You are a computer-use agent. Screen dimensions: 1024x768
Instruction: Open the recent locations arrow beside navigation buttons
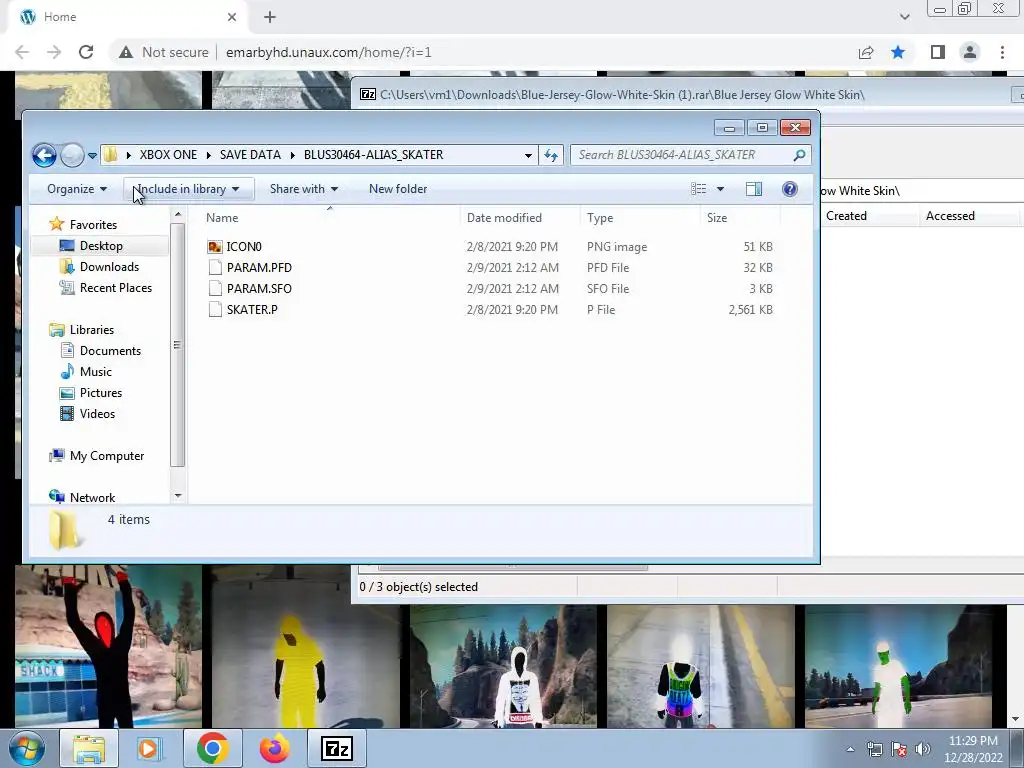pos(92,155)
